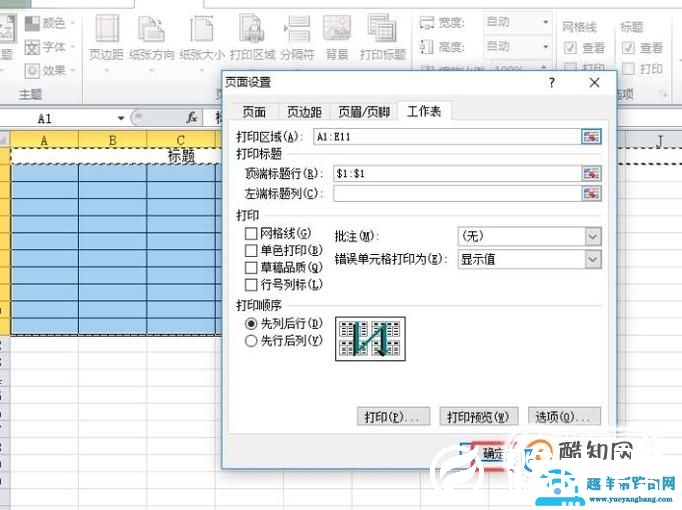Click range selector icon for 左端标题列

(x=591, y=193)
